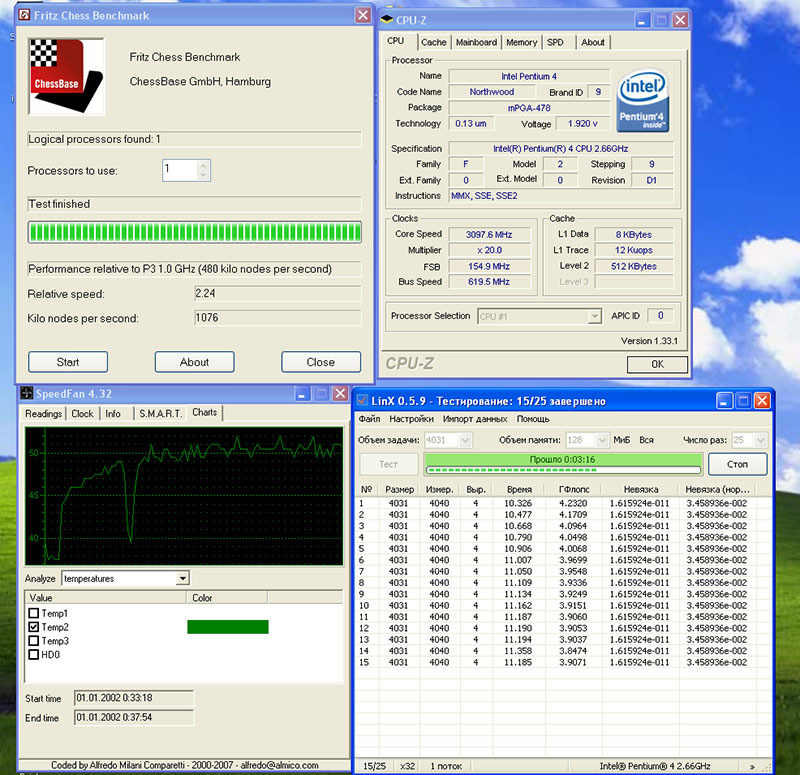This screenshot has height=775, width=800.
Task: Click the green Temp2 color swatch
Action: 228,627
